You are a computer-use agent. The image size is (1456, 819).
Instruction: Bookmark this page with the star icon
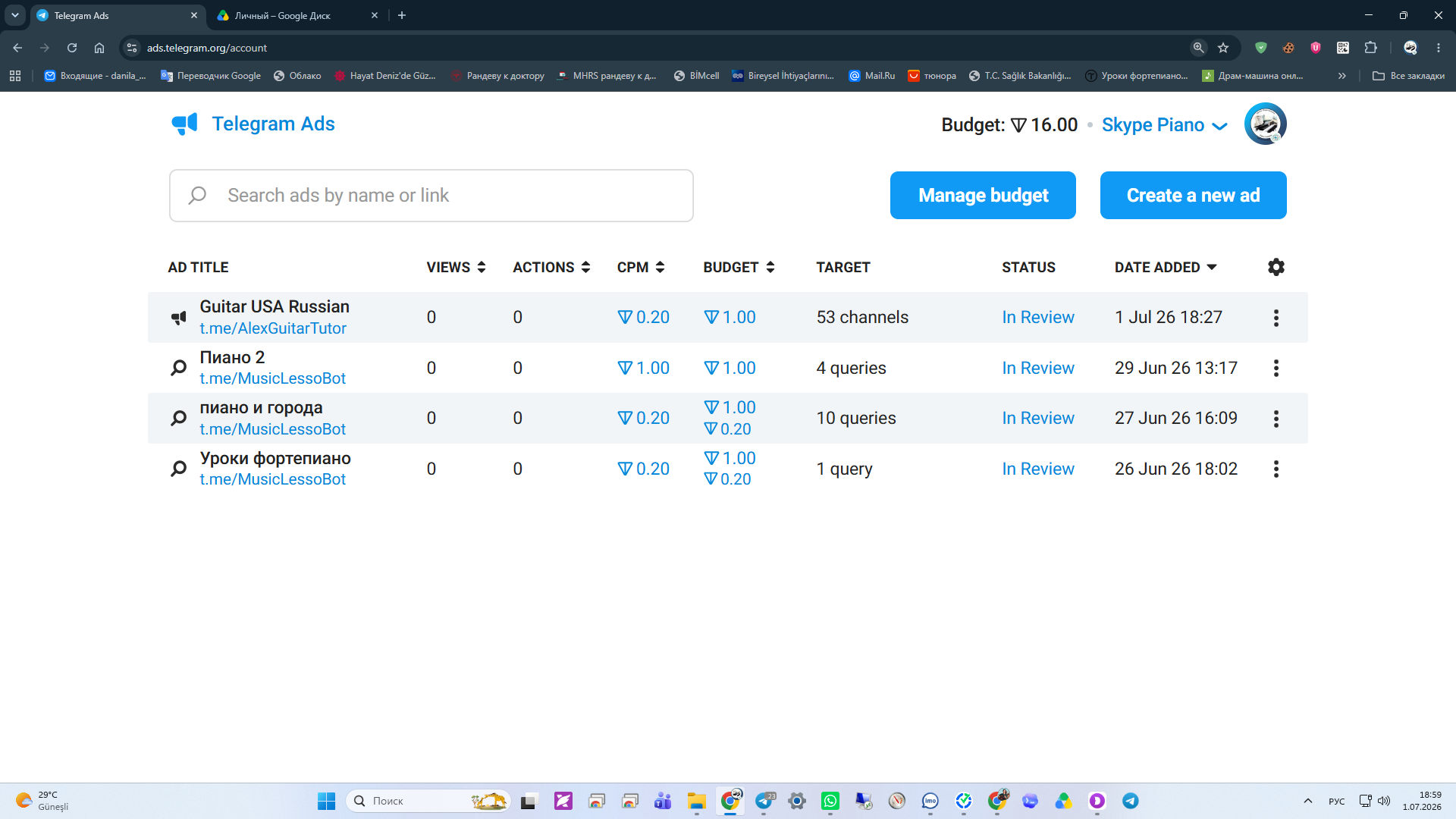point(1223,48)
